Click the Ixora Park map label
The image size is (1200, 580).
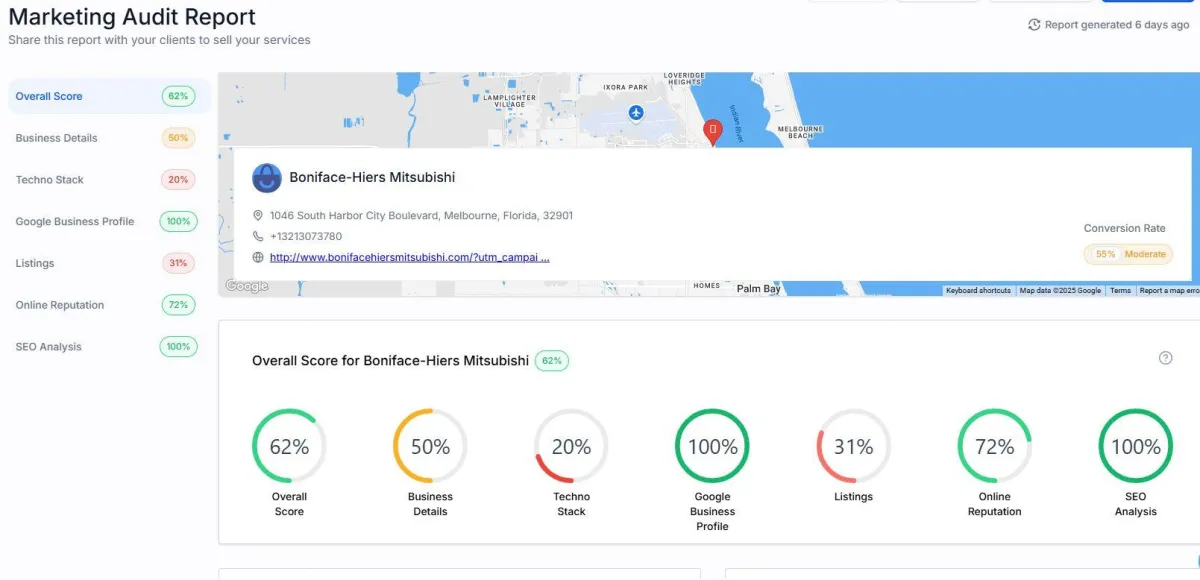pyautogui.click(x=626, y=87)
